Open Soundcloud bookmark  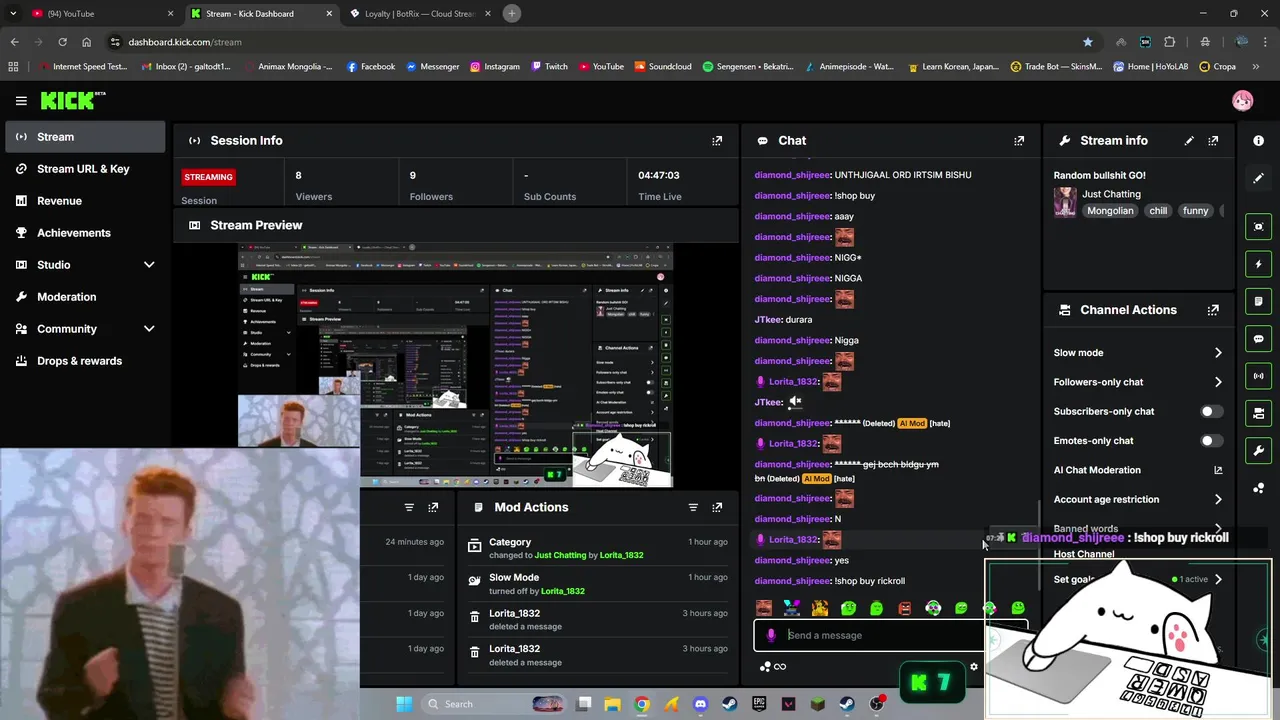pos(662,67)
